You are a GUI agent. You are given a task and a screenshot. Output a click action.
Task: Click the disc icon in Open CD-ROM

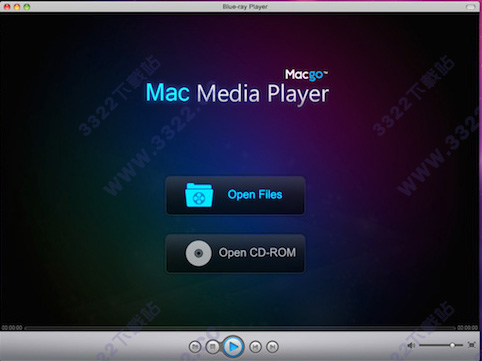tap(198, 253)
